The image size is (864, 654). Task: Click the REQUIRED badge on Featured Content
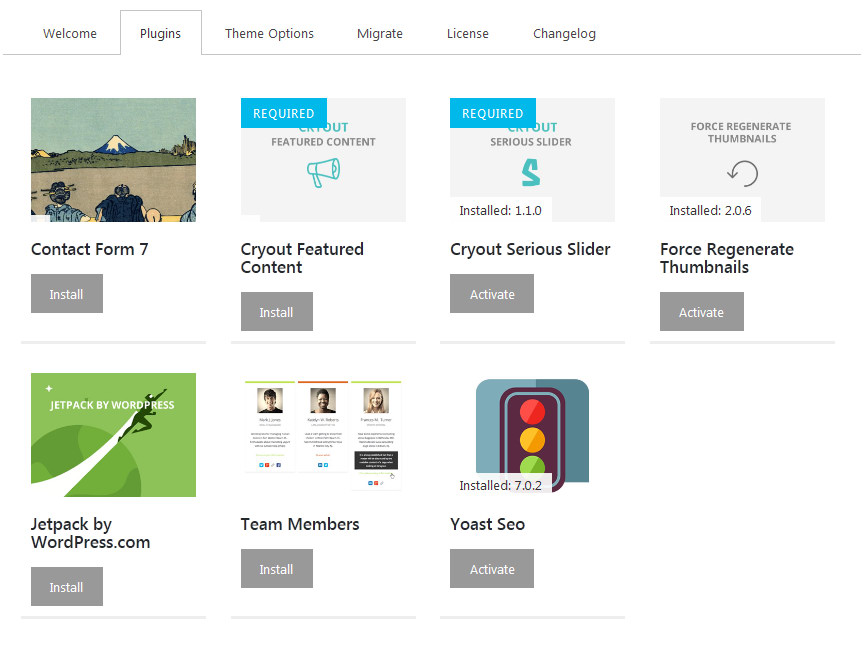point(284,113)
